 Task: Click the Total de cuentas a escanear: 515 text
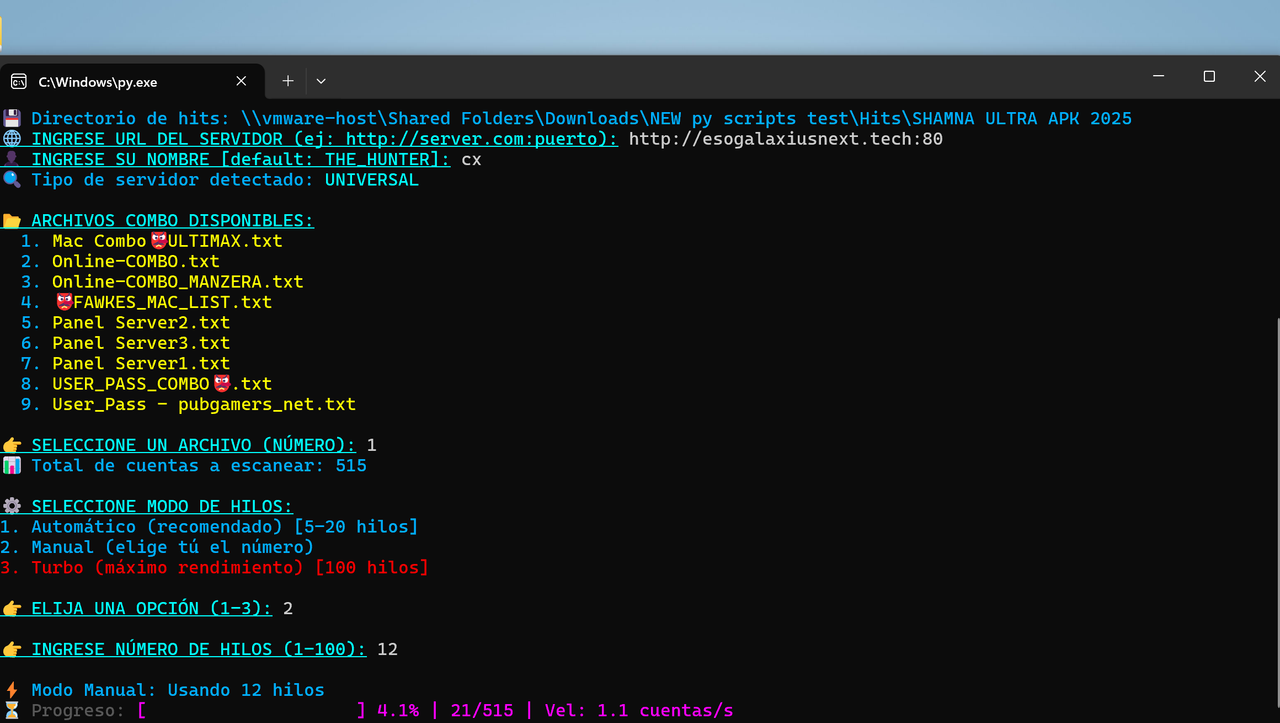(199, 466)
